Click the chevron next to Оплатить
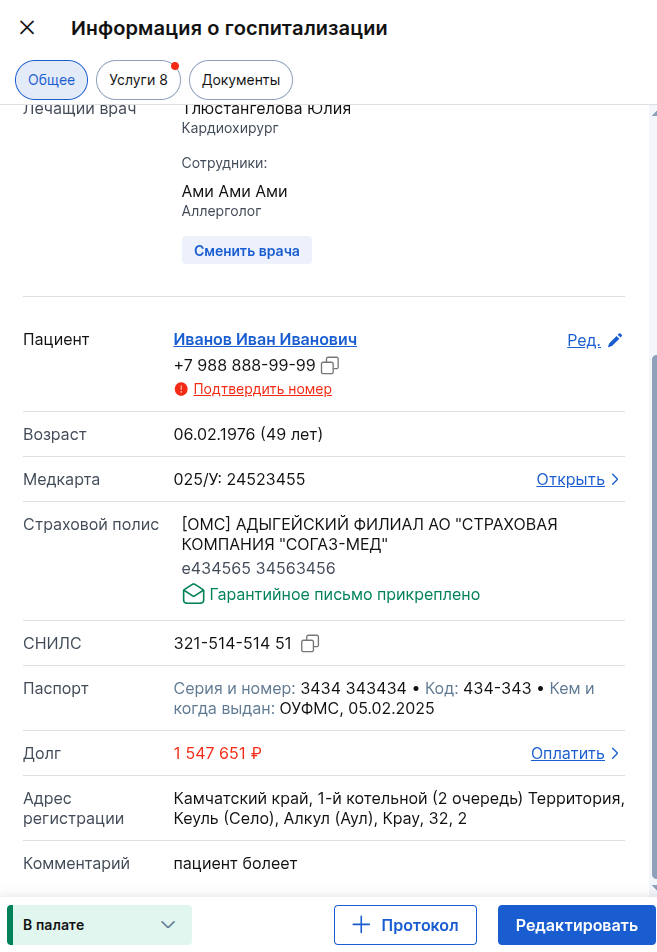657x952 pixels. coord(615,753)
